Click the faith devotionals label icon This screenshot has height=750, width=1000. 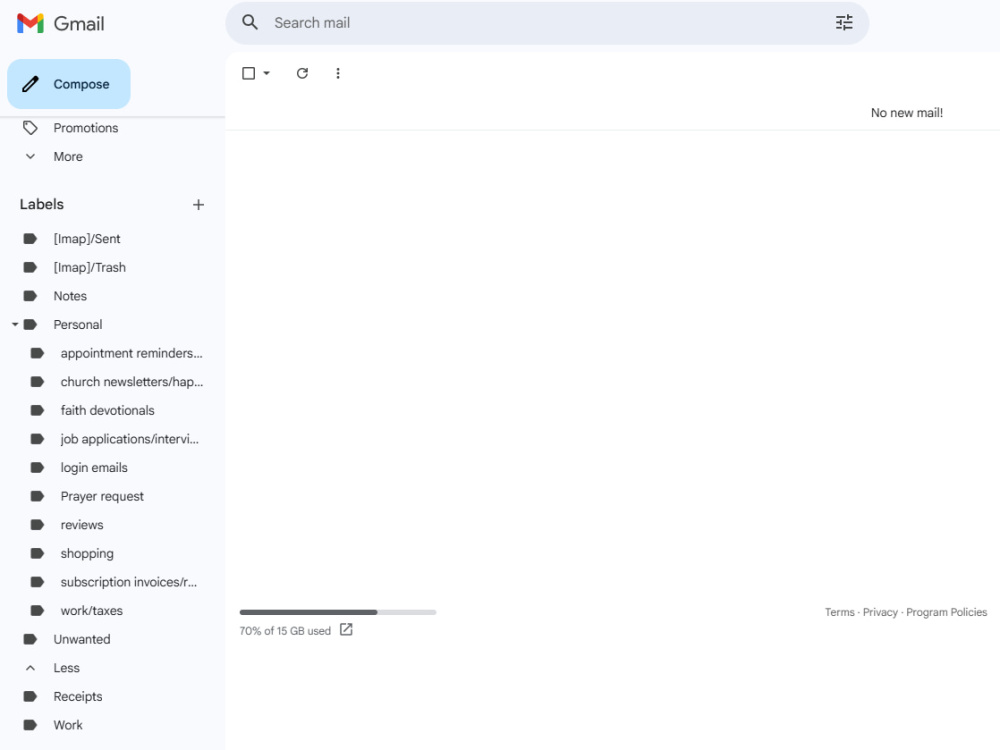click(x=37, y=411)
